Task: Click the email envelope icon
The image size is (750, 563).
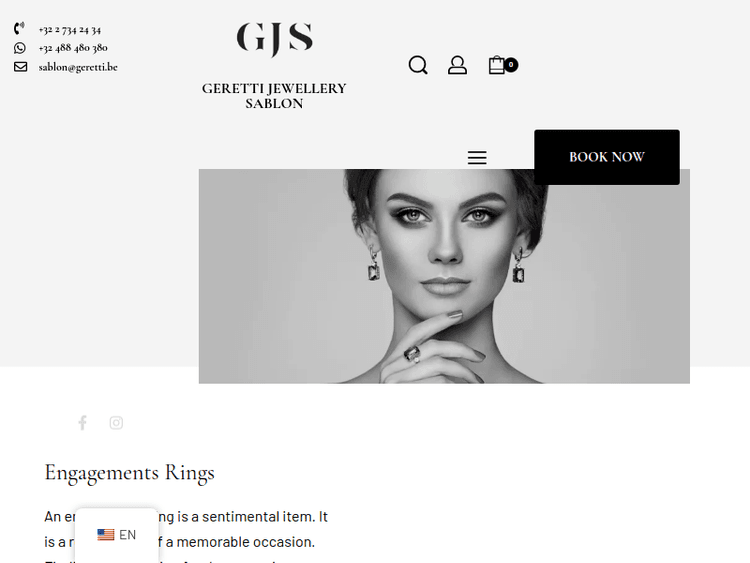Action: pos(20,66)
